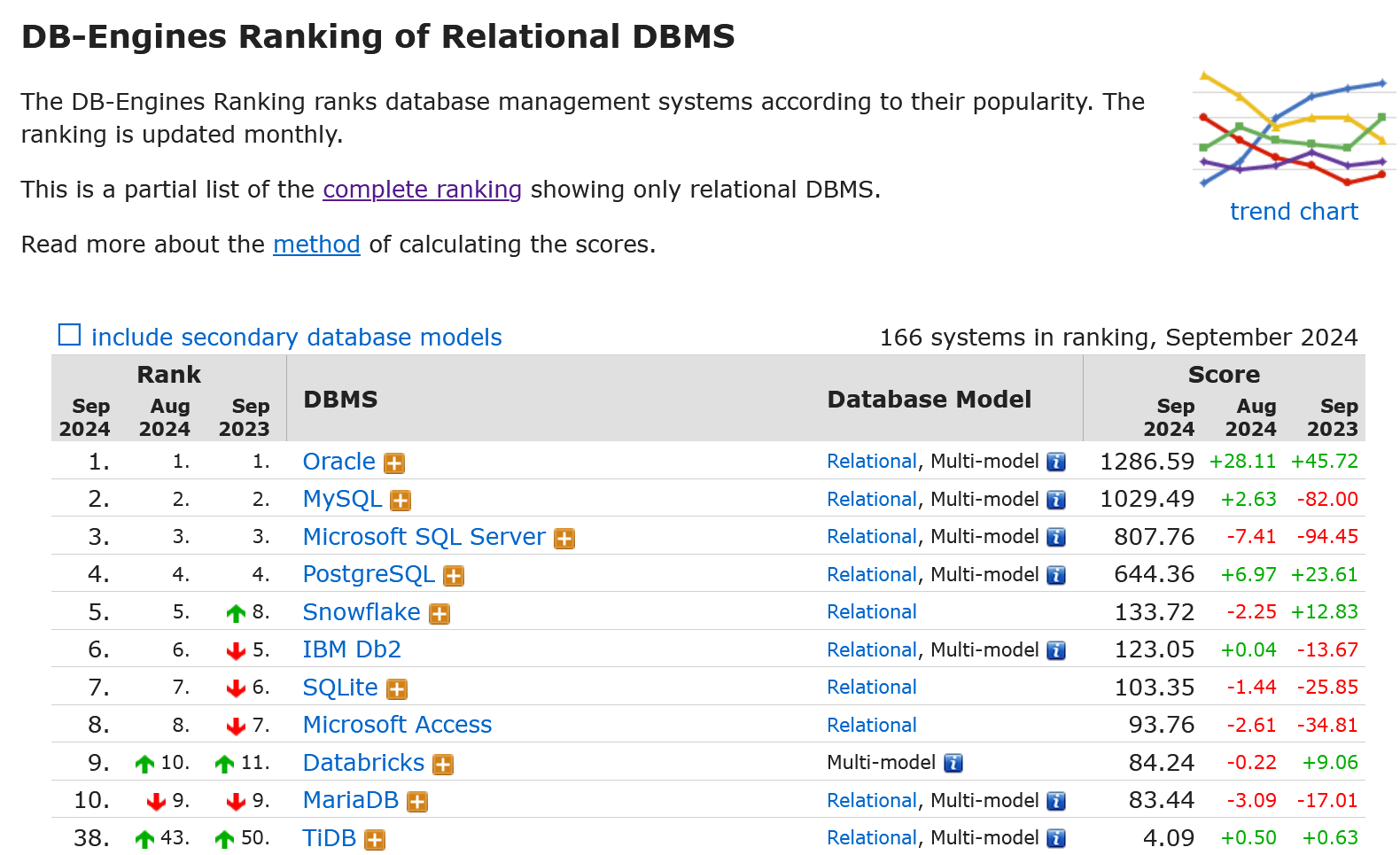Click the info icon in IBM Db2's row
Image resolution: width=1400 pixels, height=855 pixels.
tap(1055, 650)
